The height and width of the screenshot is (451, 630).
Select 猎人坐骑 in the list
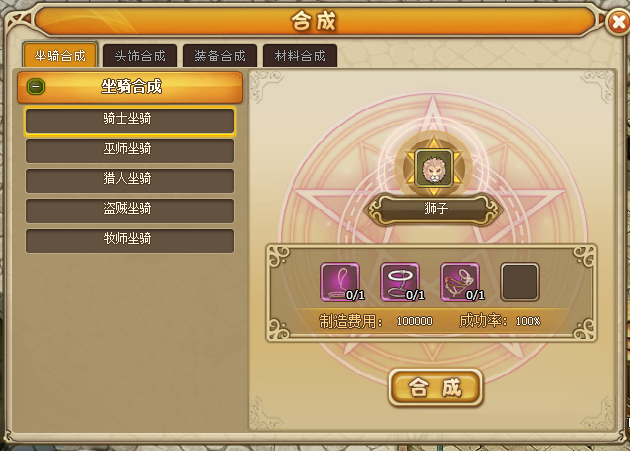click(130, 180)
